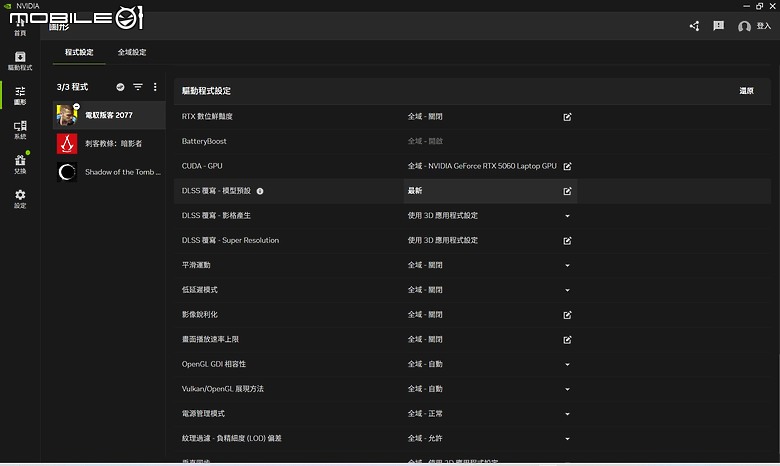
Task: Select Shadow of the Tomb game entry
Action: click(x=109, y=172)
